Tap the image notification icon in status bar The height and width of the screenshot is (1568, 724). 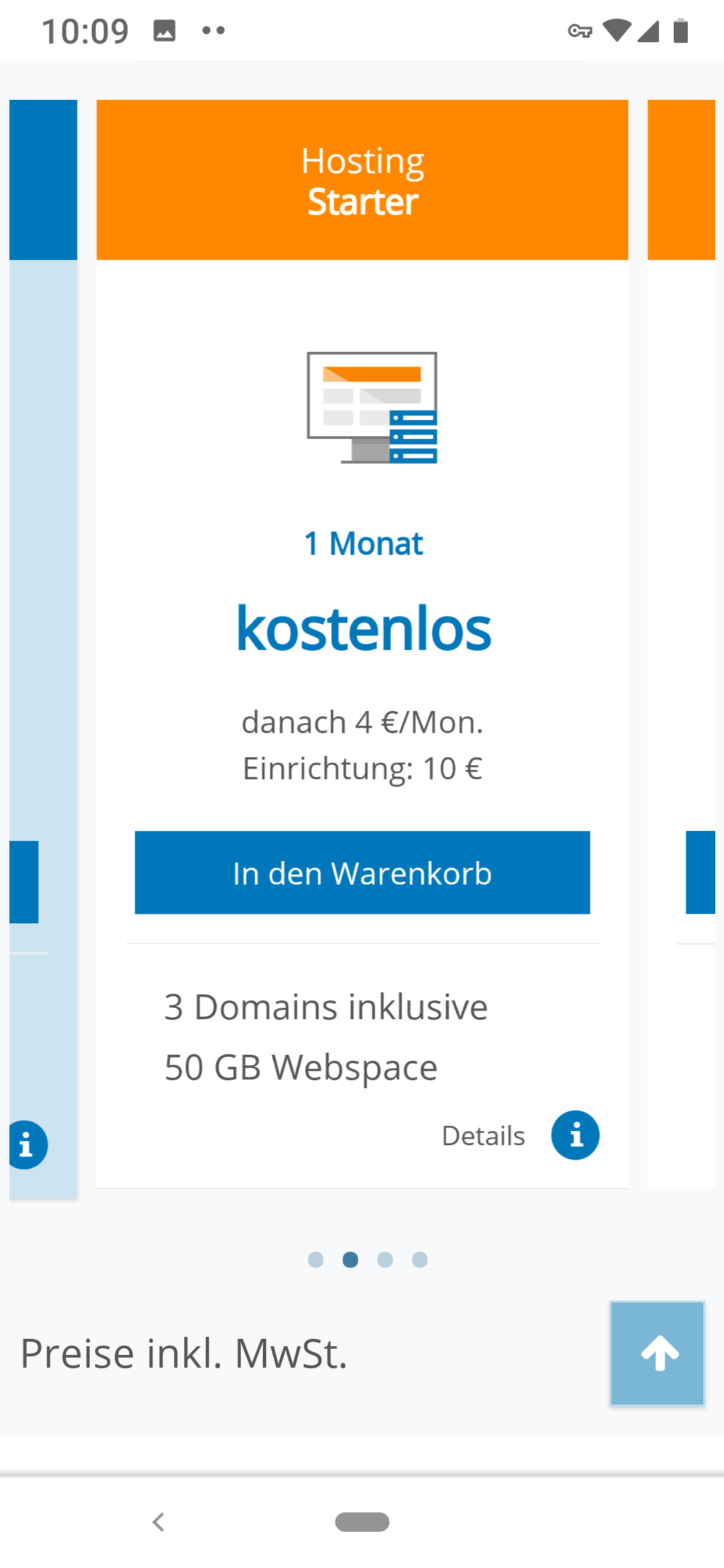tap(164, 31)
